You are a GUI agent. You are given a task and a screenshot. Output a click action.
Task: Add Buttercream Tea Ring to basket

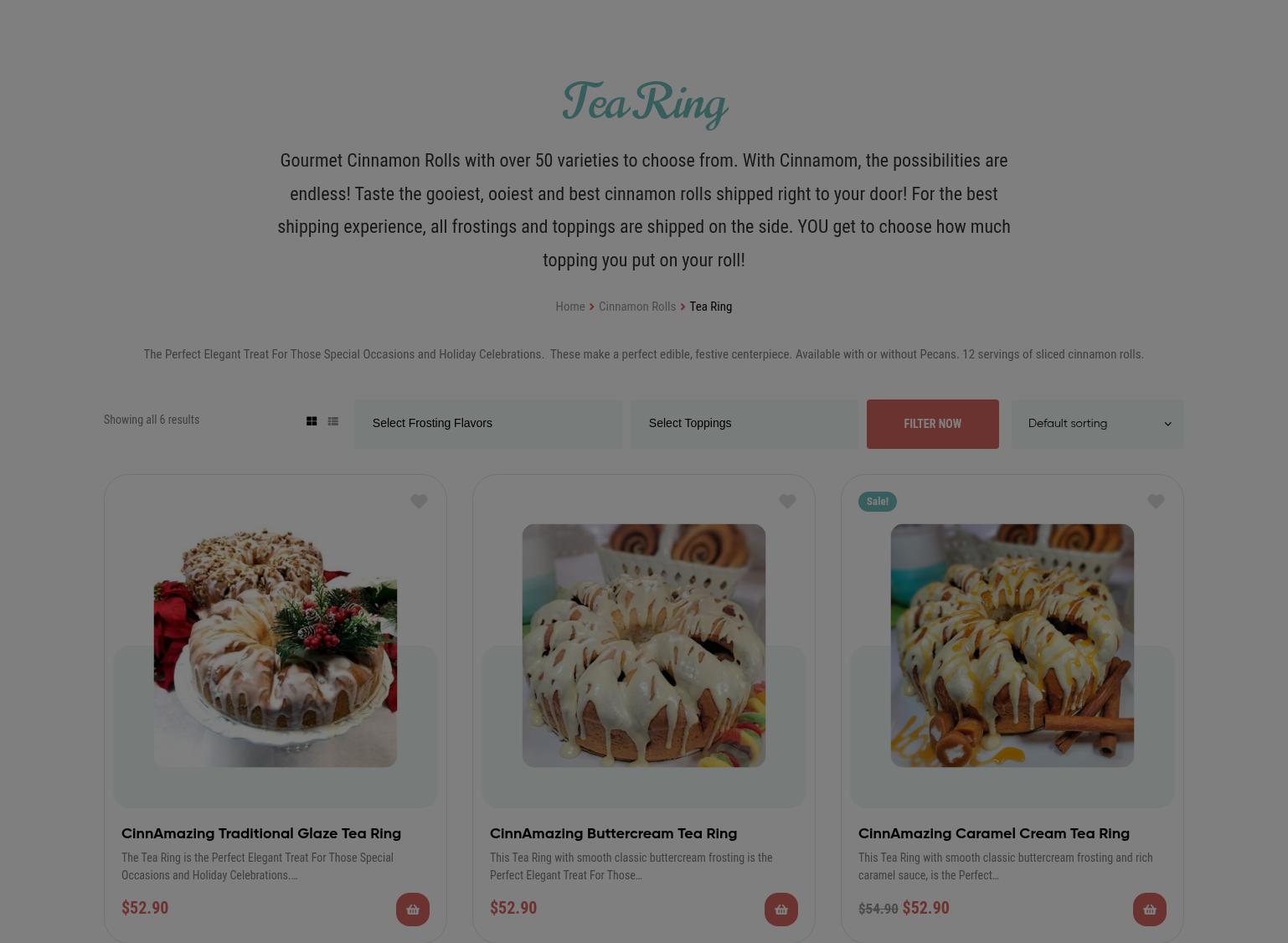[781, 910]
